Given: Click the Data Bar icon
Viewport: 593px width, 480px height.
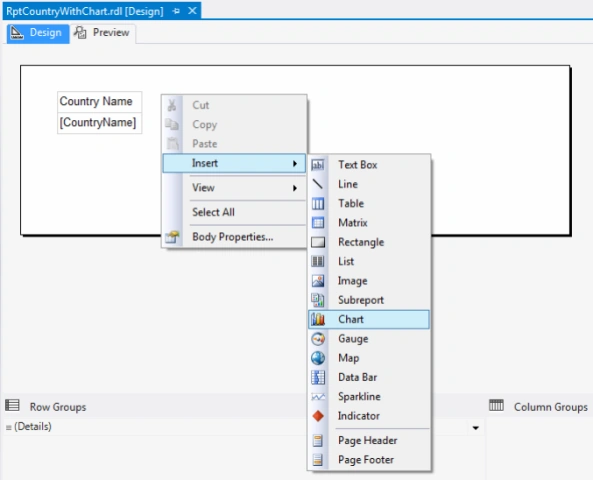Looking at the screenshot, I should (318, 377).
